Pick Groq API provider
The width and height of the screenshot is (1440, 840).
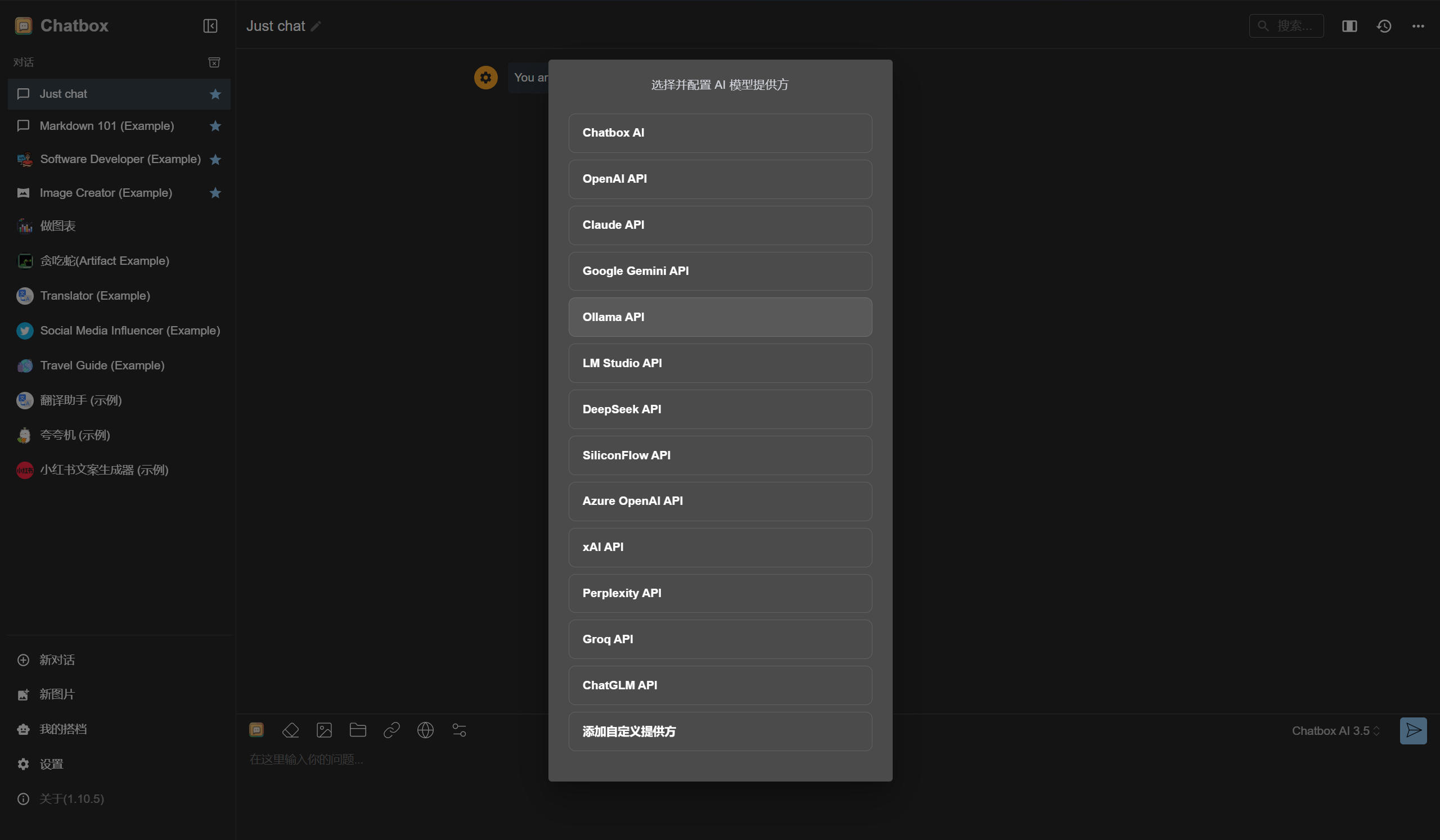(x=720, y=639)
